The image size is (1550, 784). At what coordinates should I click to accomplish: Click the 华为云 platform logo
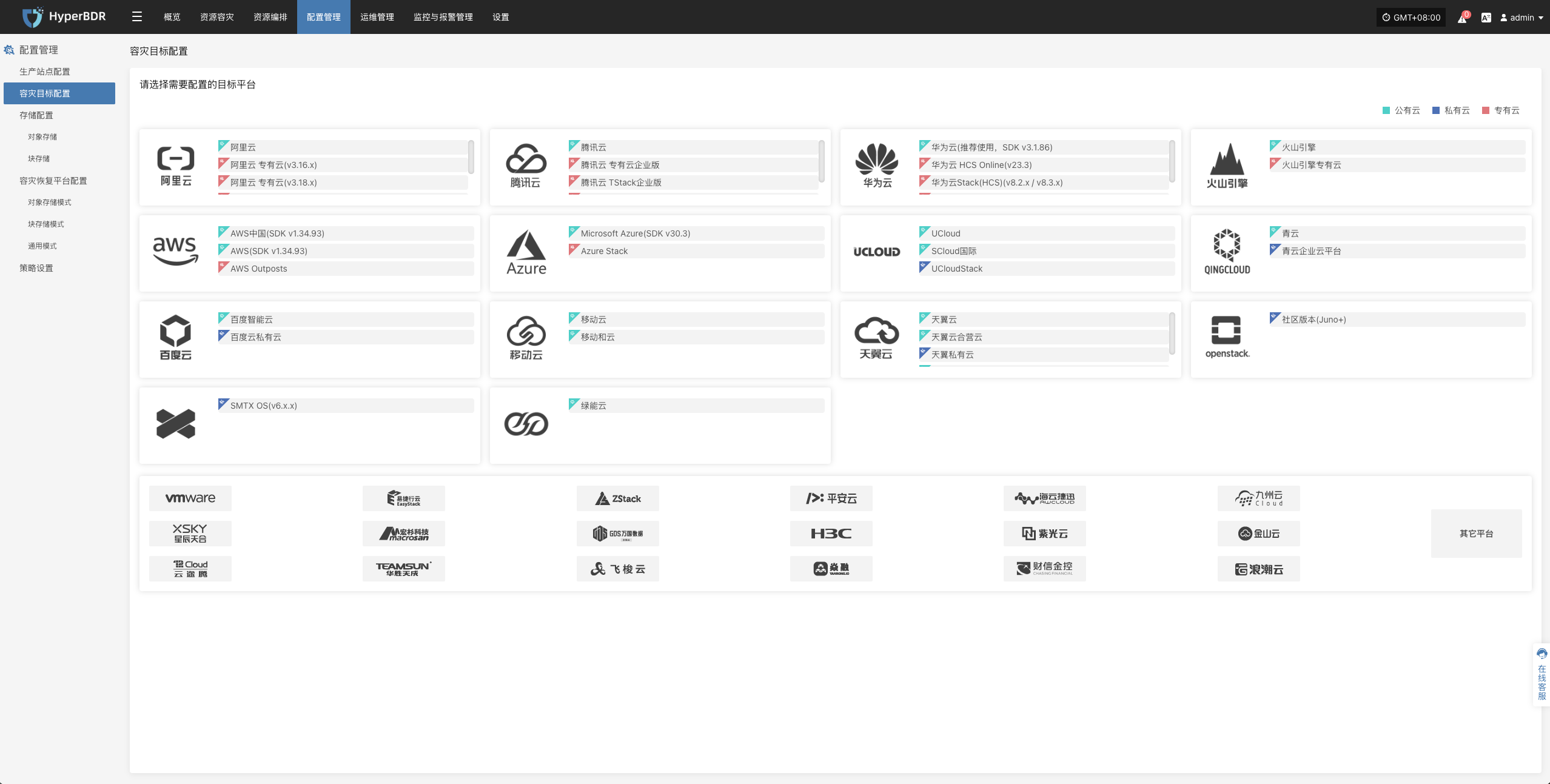[x=877, y=166]
